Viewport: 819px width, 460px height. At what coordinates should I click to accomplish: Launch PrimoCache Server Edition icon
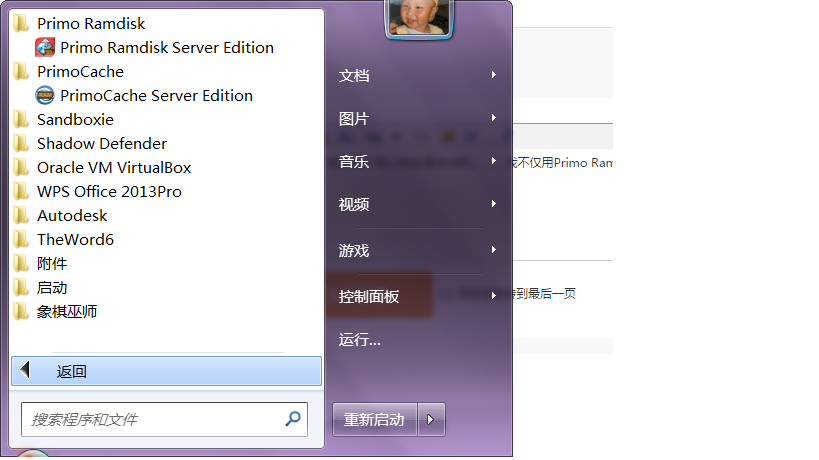[45, 96]
